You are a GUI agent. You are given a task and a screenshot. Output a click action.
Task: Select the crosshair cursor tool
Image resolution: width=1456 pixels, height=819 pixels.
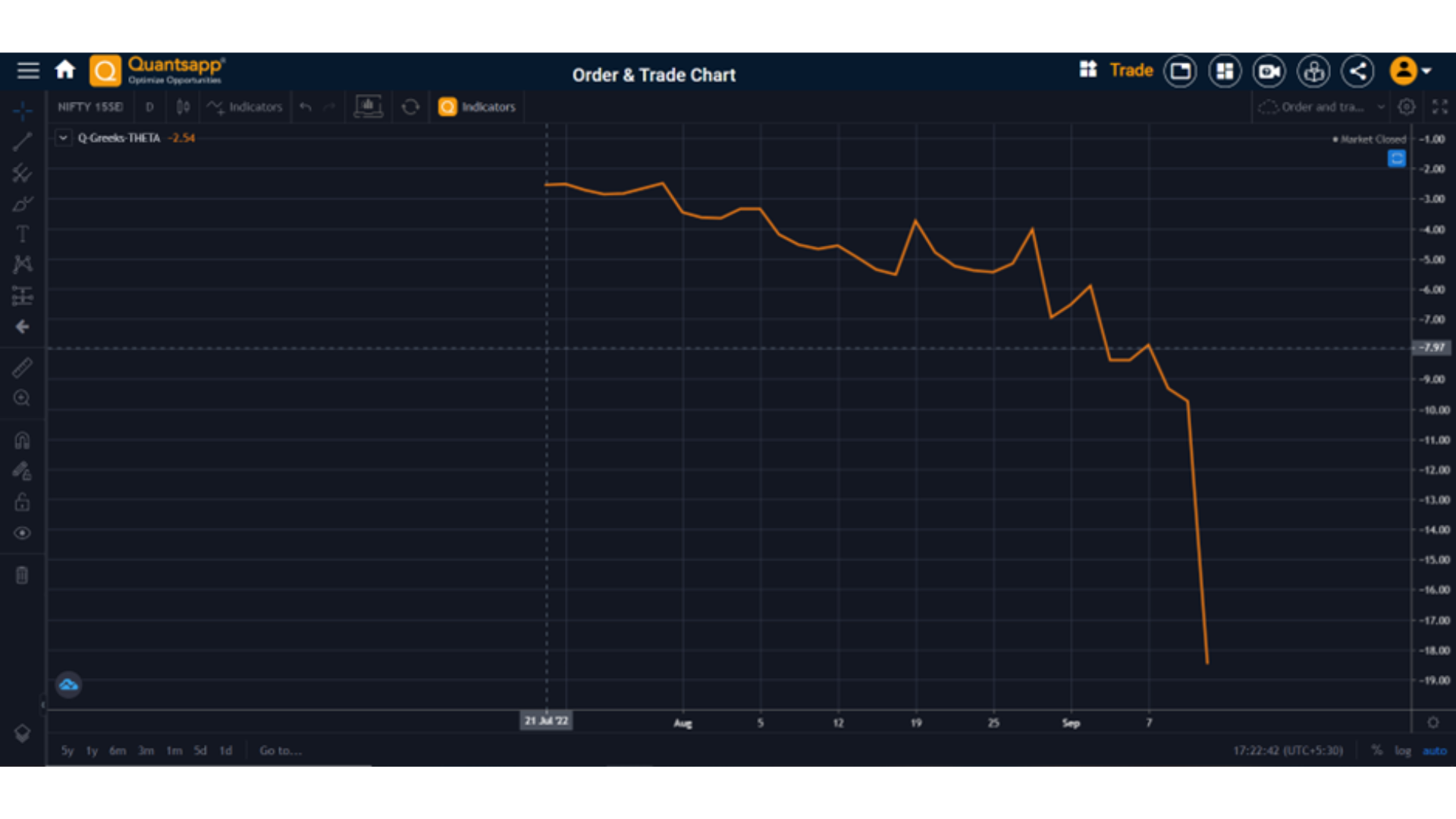(22, 111)
